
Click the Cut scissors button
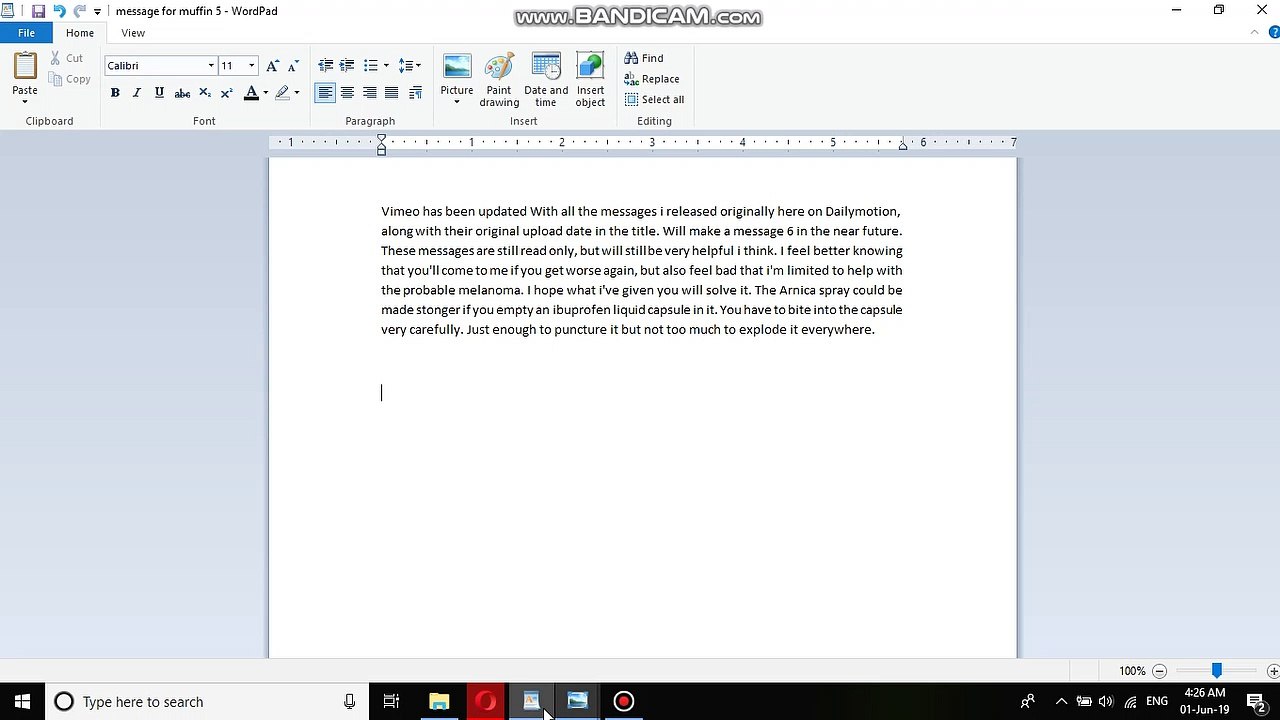[x=67, y=58]
